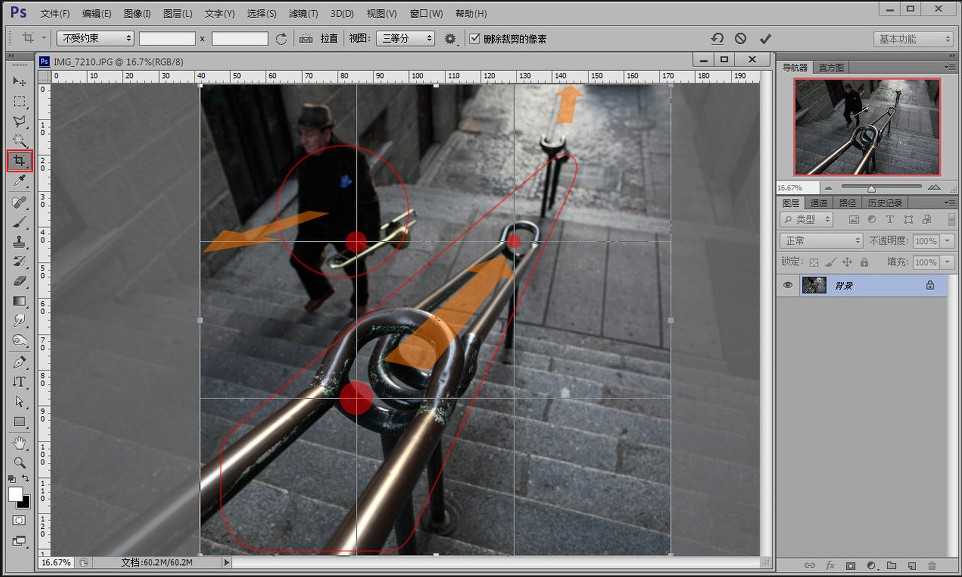
Task: Toggle type layer filter
Action: point(890,219)
